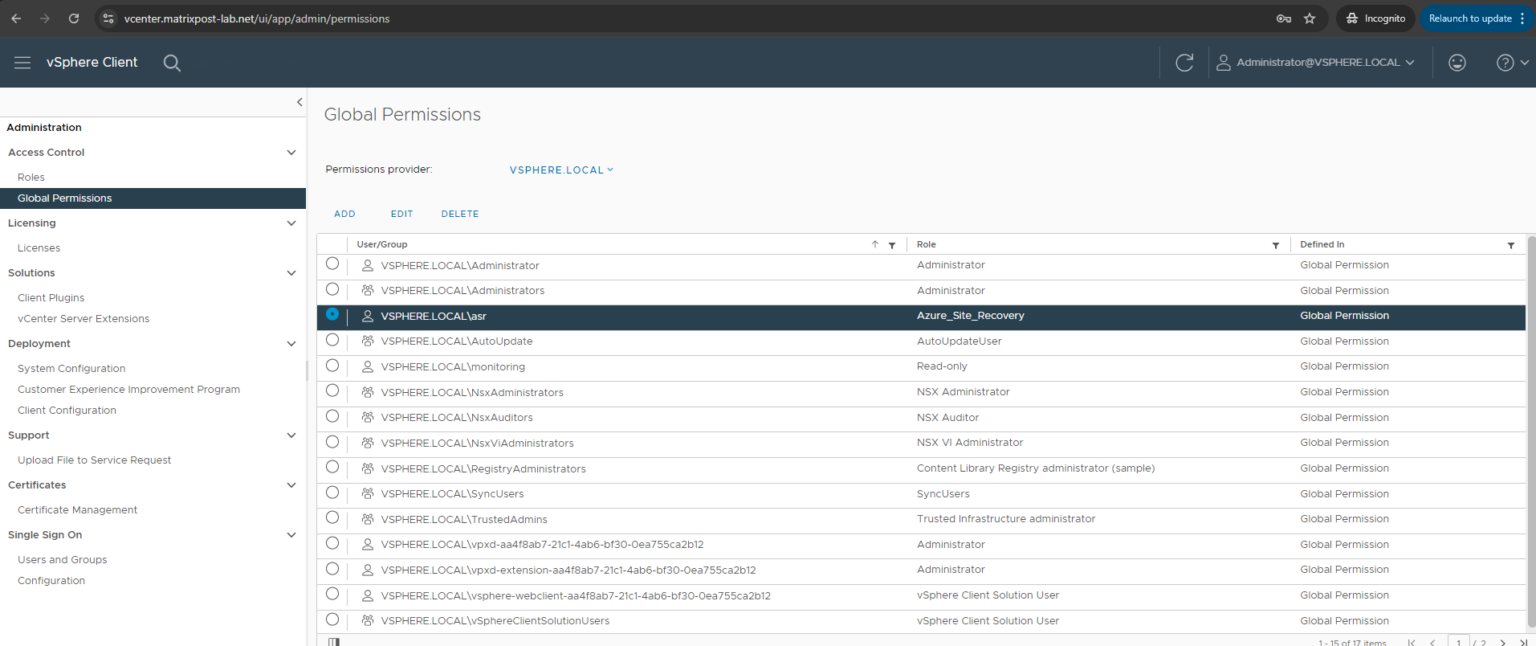Click the filter icon on User/Group column
1536x646 pixels.
(892, 245)
